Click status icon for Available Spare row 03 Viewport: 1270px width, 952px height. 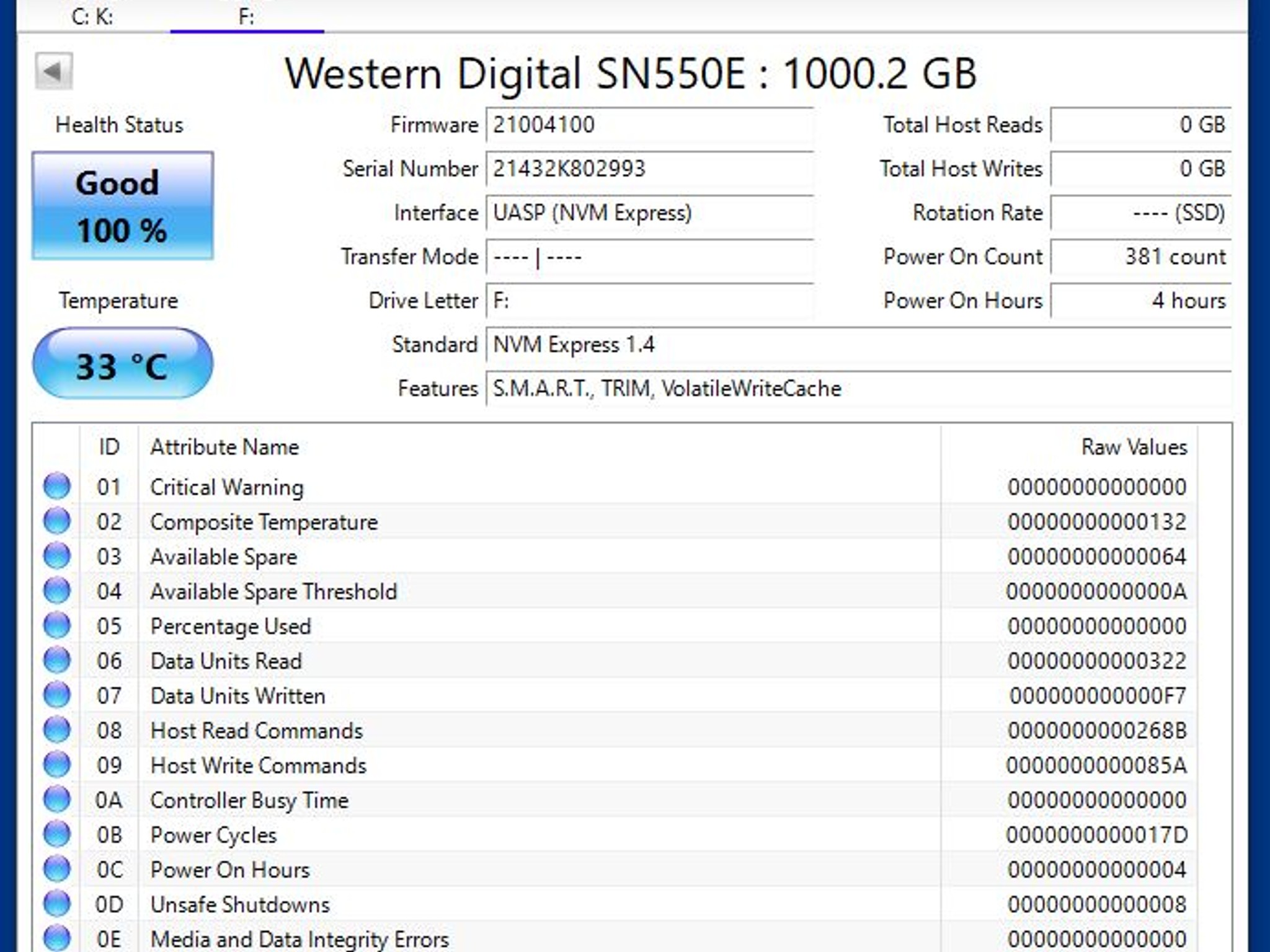(x=57, y=556)
